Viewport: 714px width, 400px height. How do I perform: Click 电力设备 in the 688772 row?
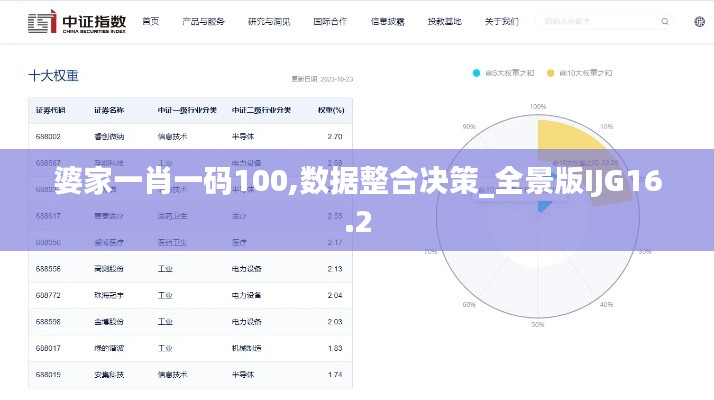click(246, 295)
